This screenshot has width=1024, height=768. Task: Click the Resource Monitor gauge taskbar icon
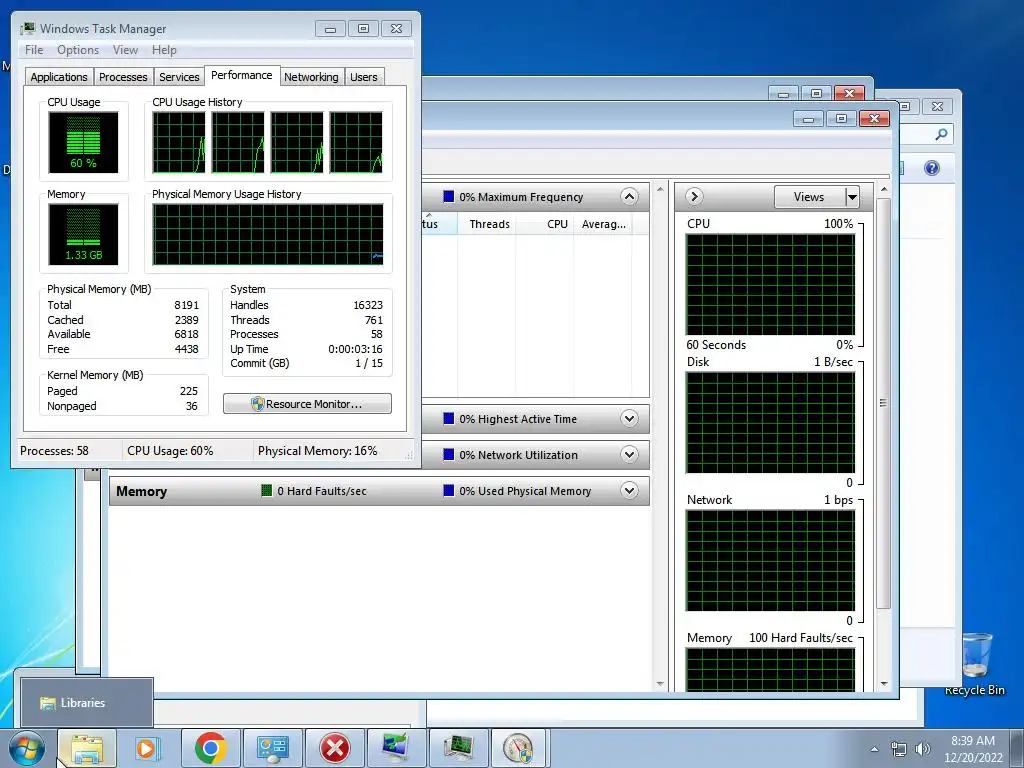coord(520,748)
